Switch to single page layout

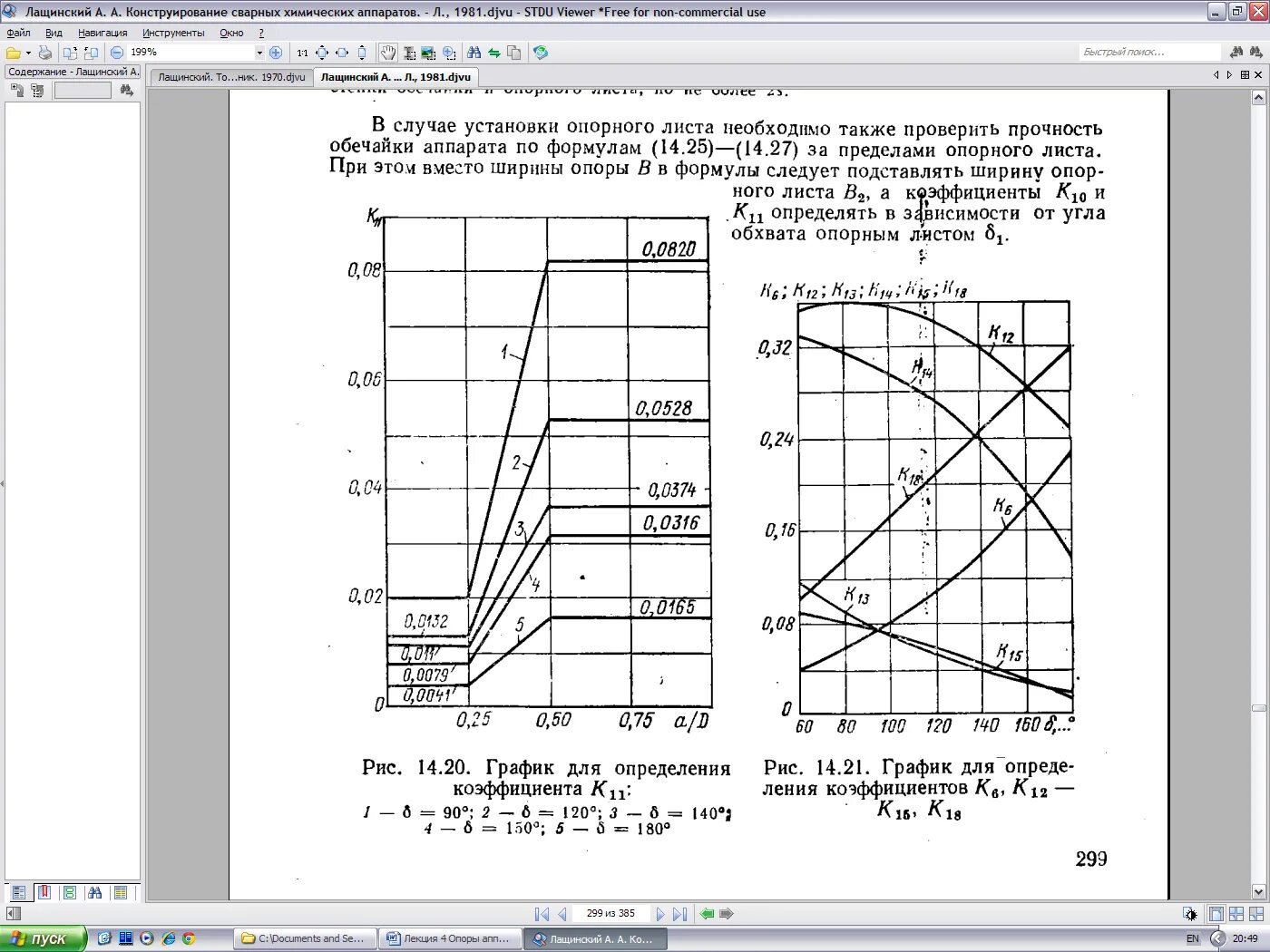[x=1216, y=914]
